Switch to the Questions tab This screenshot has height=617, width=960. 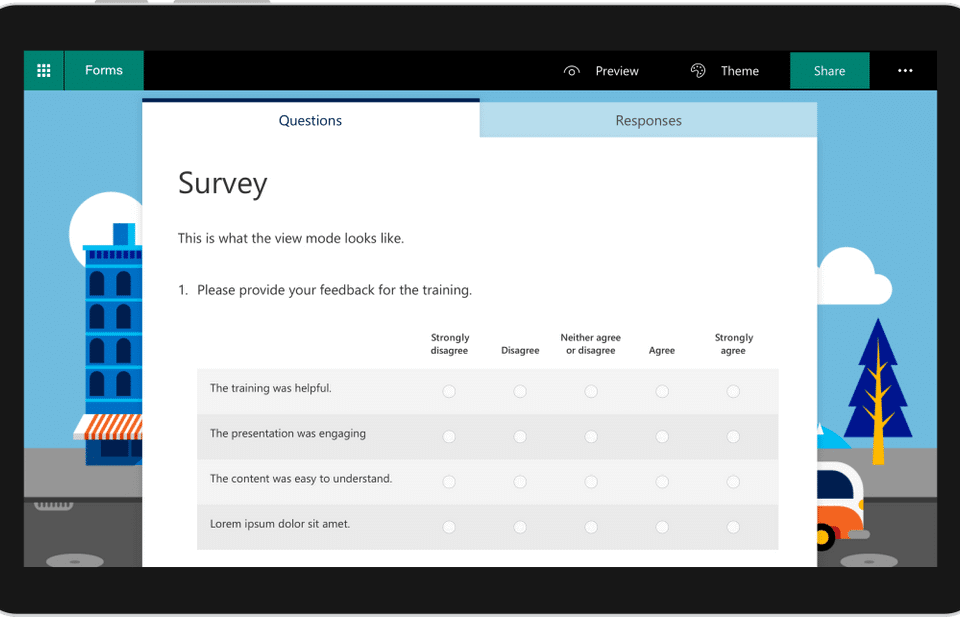tap(310, 121)
